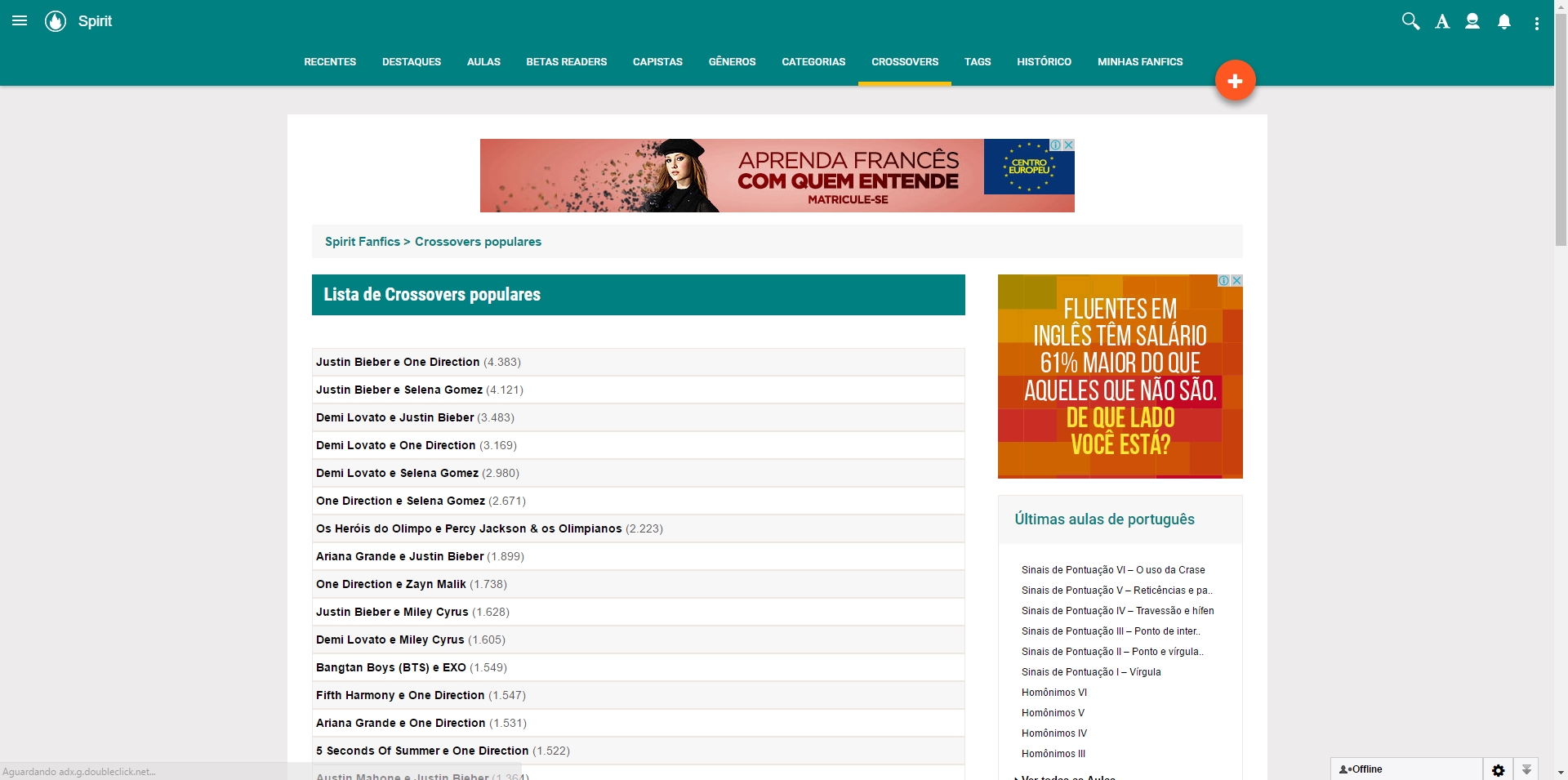Open the Capistas tab

tap(657, 62)
